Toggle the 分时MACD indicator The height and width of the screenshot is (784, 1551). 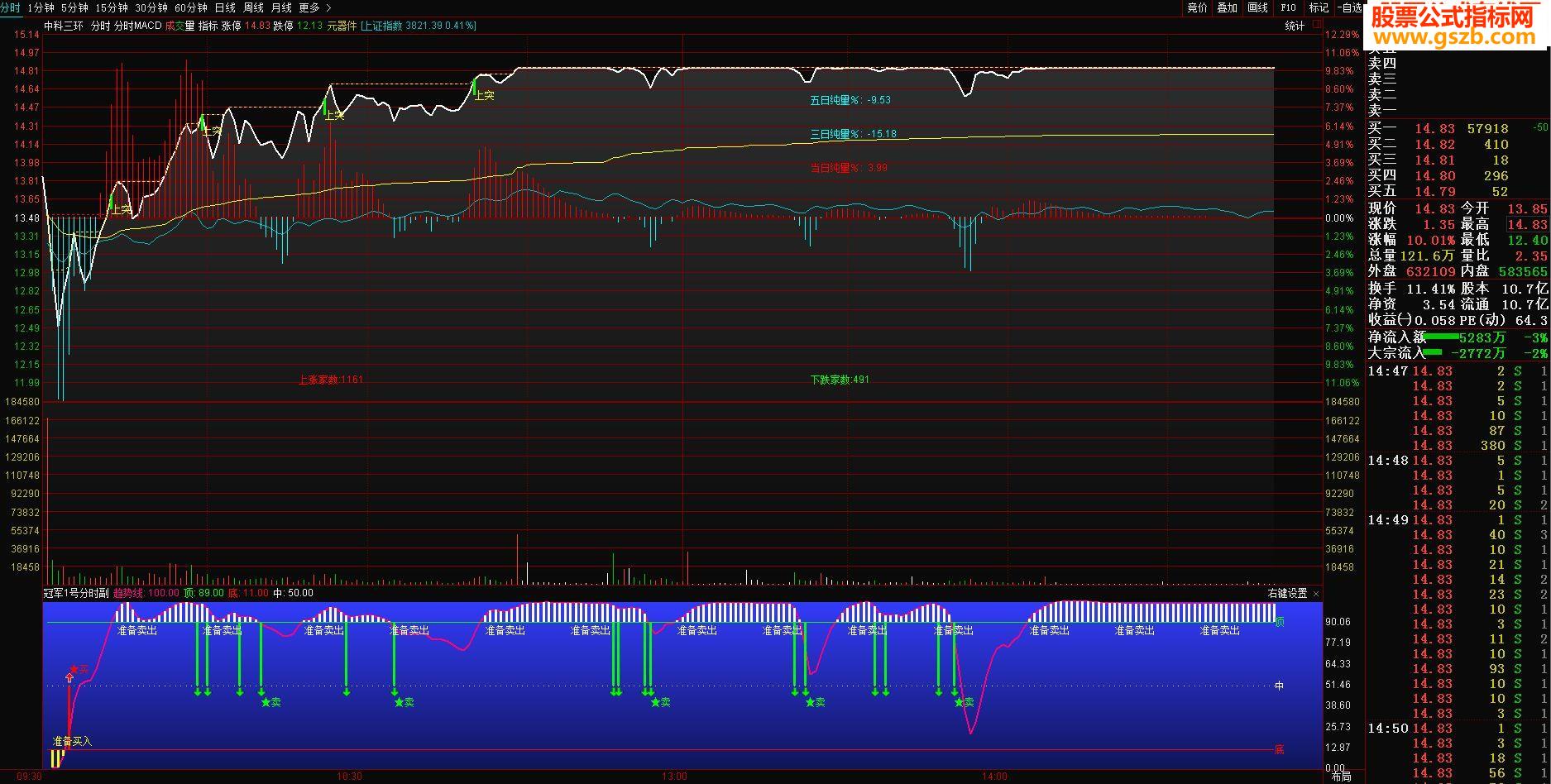click(137, 26)
